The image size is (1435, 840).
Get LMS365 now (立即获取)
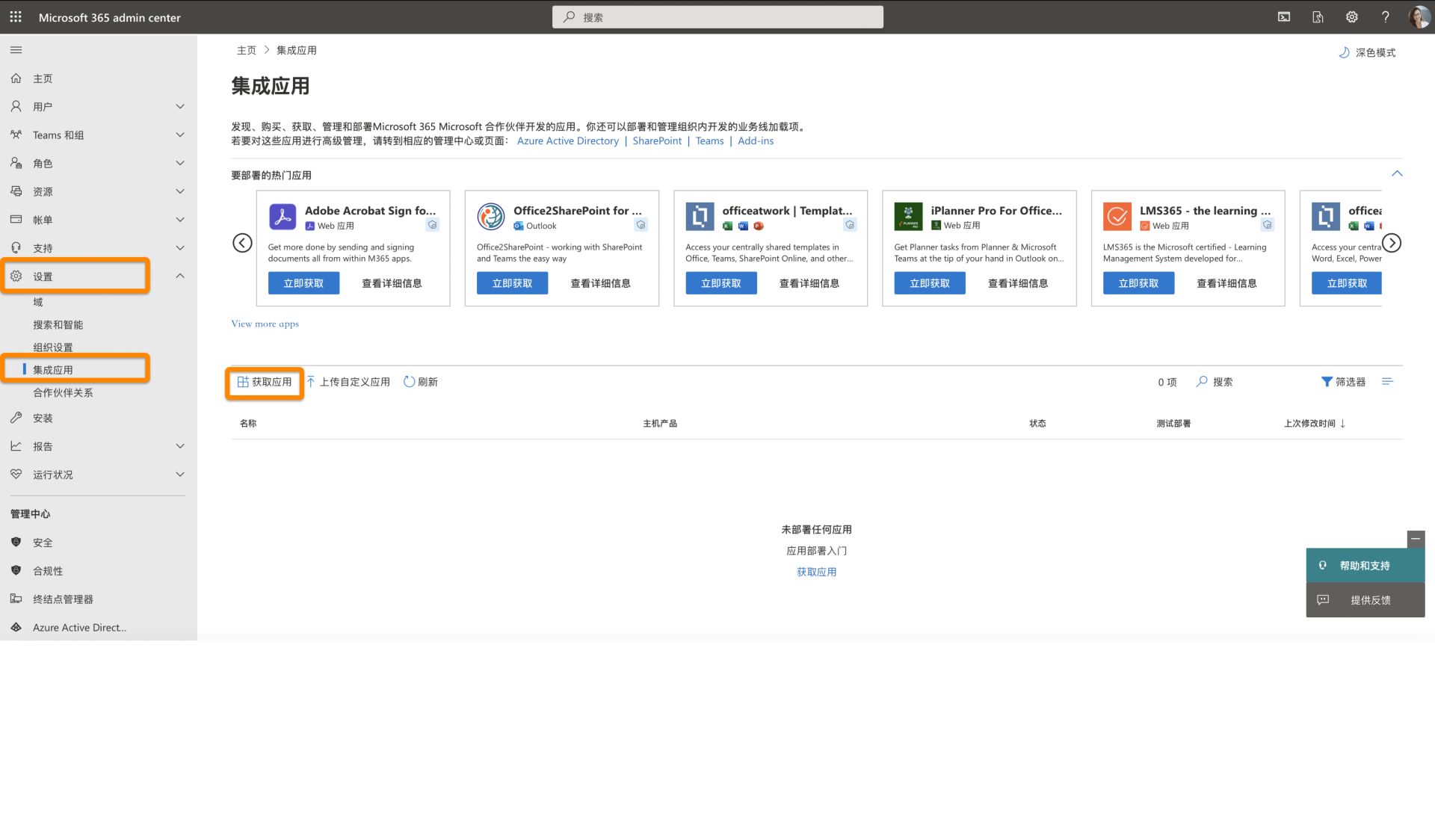[x=1138, y=283]
